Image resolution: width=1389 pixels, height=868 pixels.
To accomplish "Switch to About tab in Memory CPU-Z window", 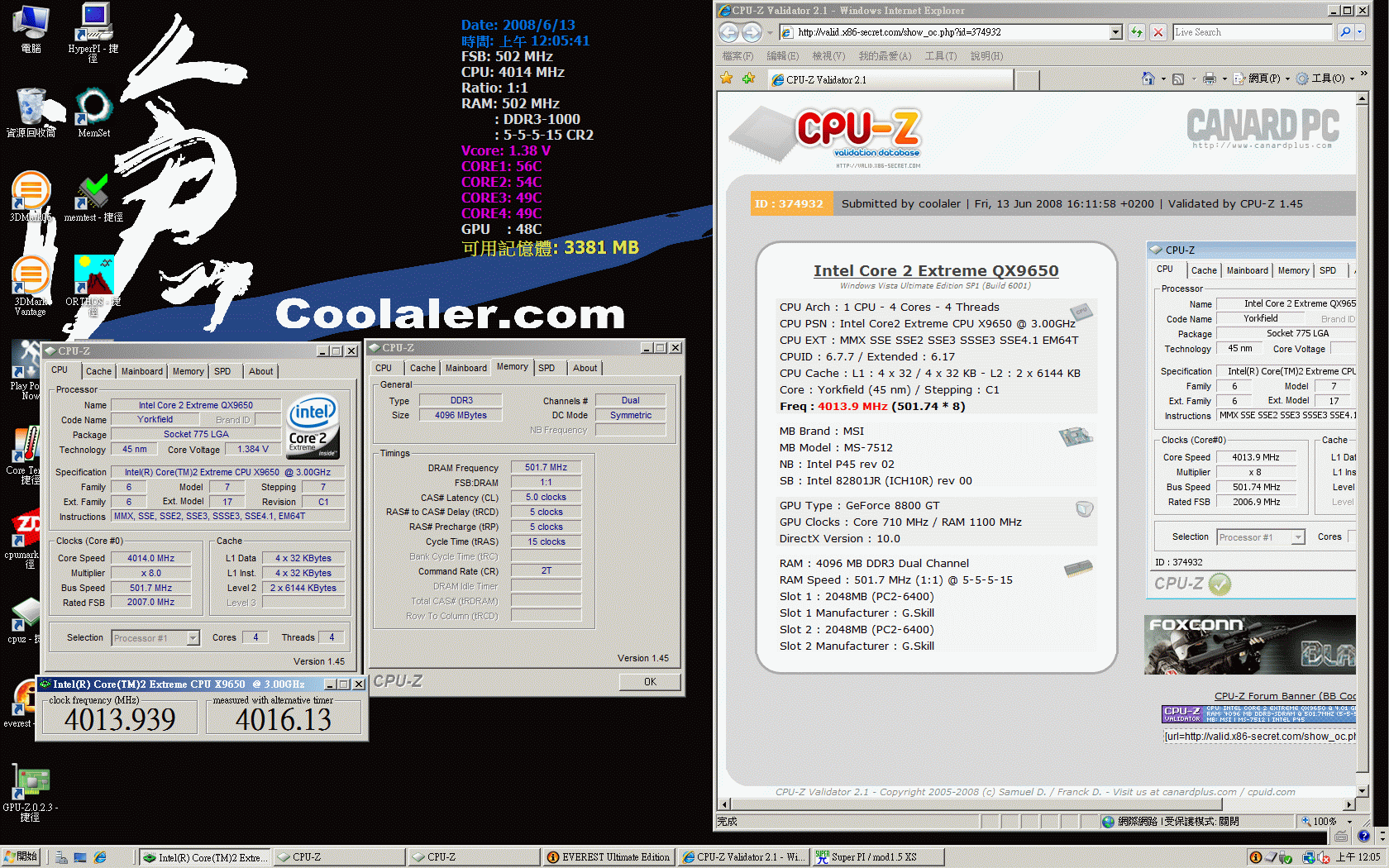I will [x=585, y=368].
